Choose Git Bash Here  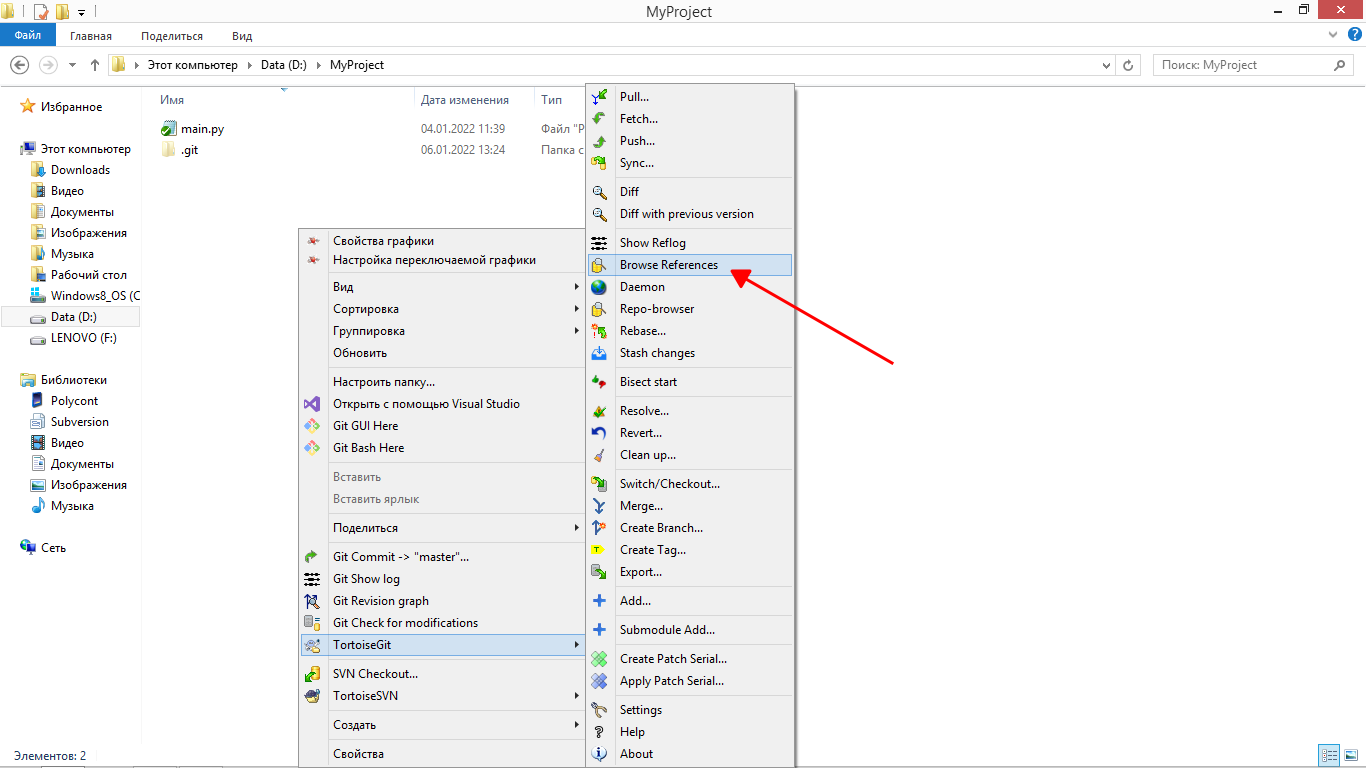click(442, 448)
